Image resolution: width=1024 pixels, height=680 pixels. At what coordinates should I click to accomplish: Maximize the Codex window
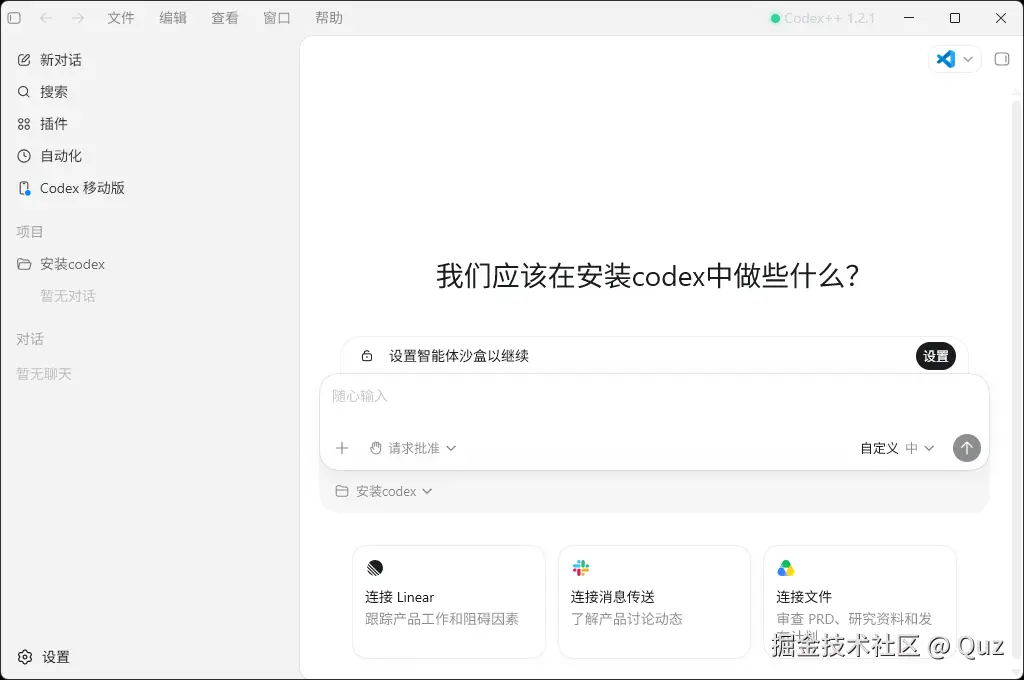pyautogui.click(x=955, y=18)
